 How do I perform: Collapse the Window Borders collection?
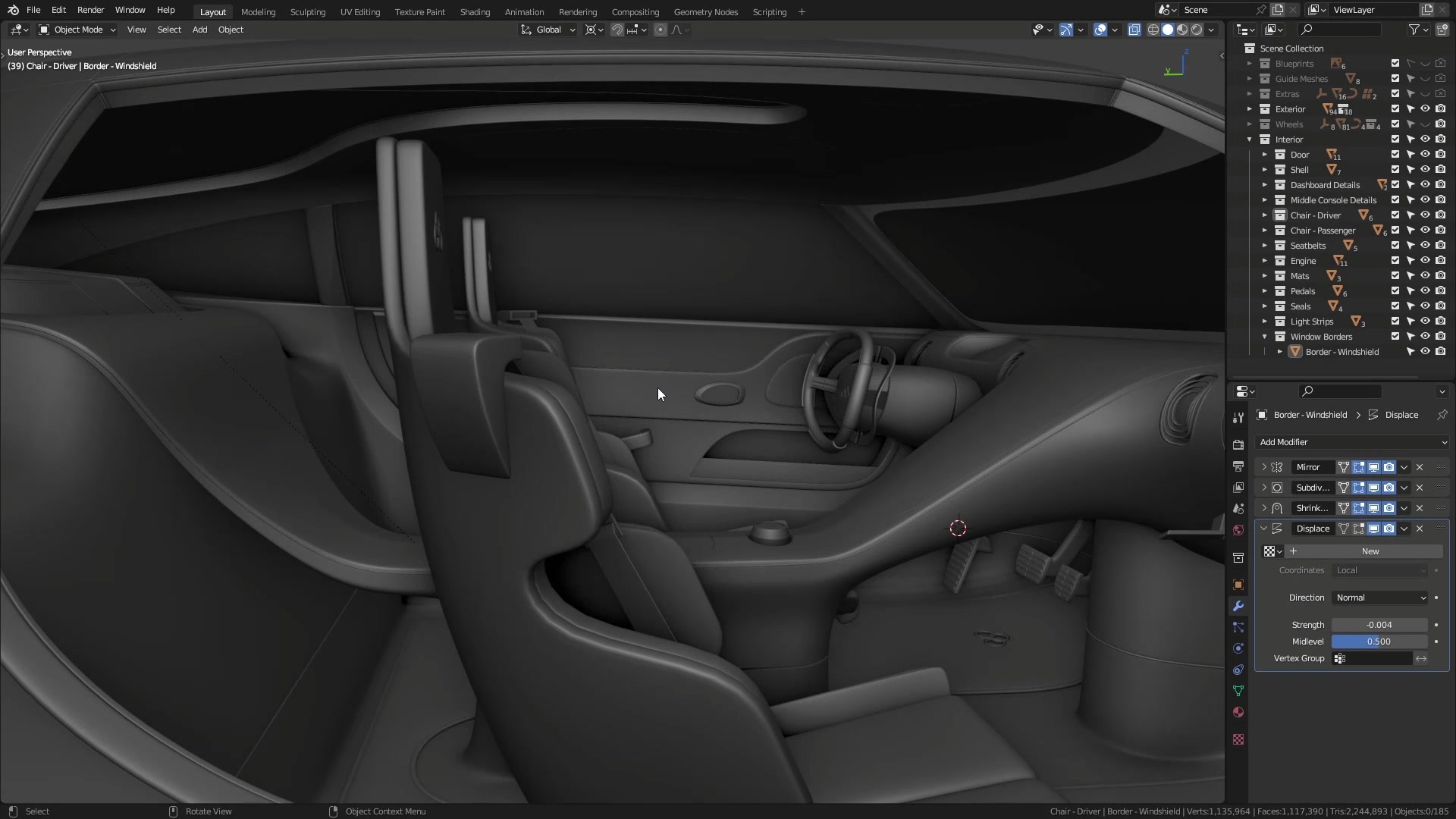pyautogui.click(x=1265, y=337)
